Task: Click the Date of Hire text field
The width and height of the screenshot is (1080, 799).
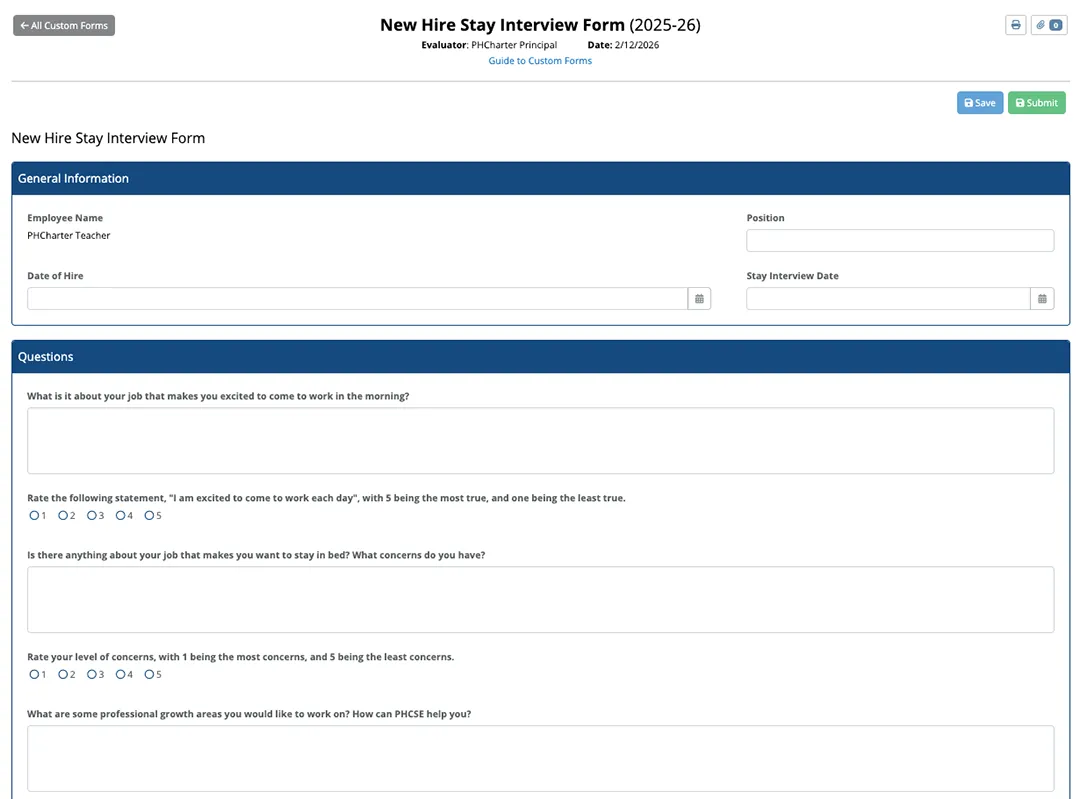Action: [x=357, y=299]
